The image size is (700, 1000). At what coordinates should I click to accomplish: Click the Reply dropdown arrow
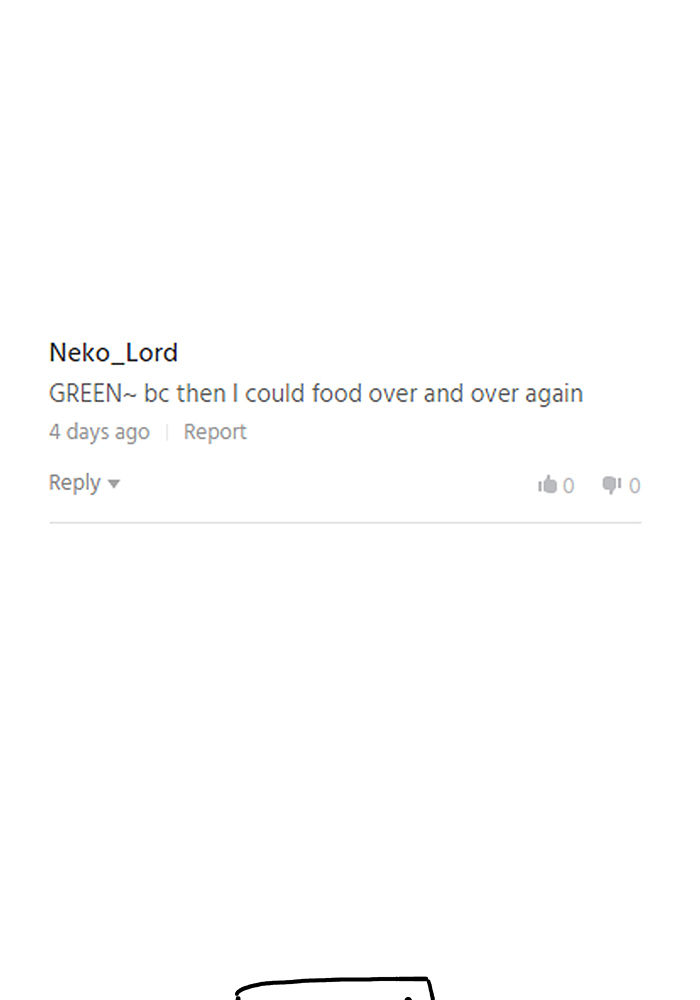(114, 484)
